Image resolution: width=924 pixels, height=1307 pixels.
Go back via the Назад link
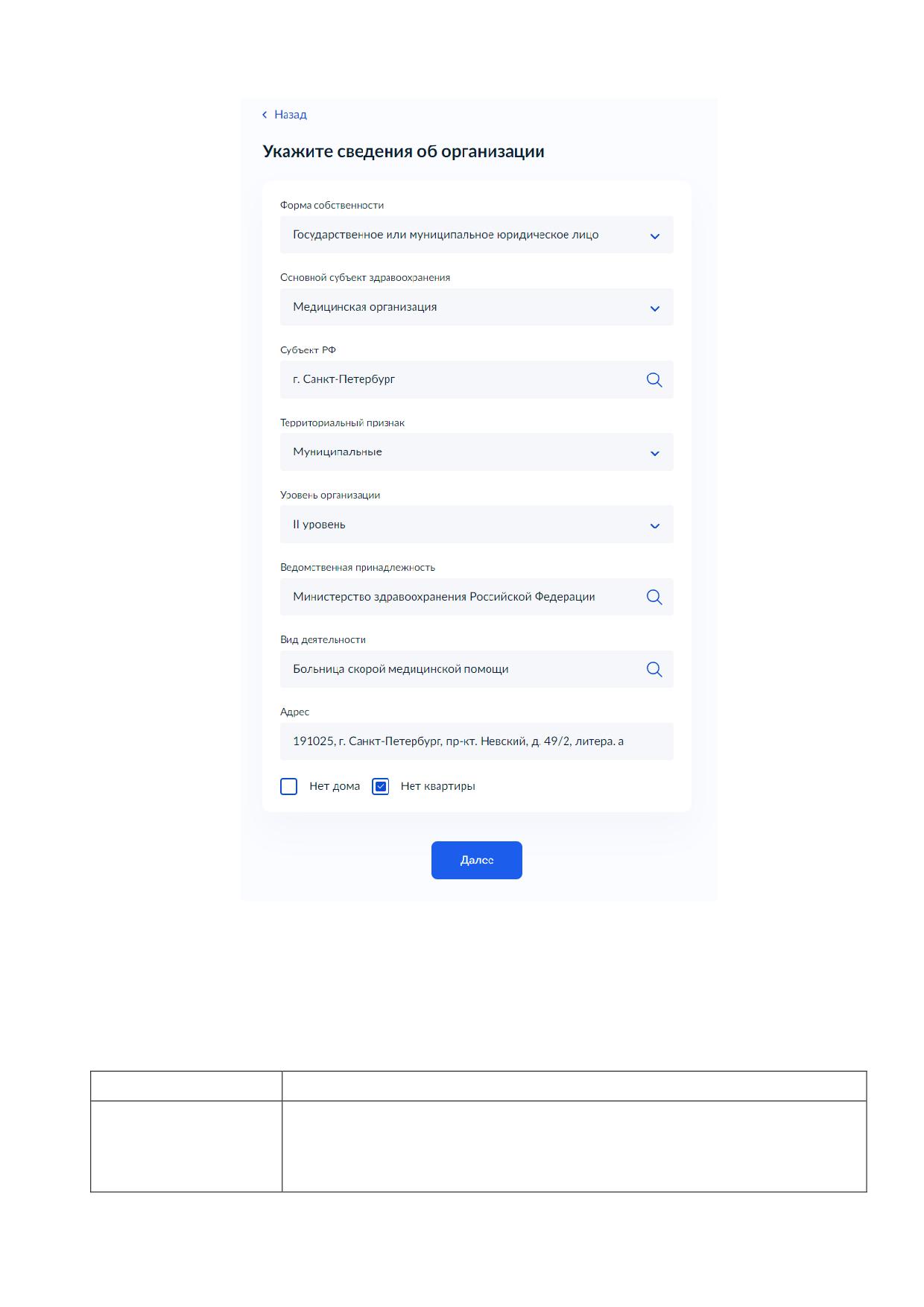291,115
